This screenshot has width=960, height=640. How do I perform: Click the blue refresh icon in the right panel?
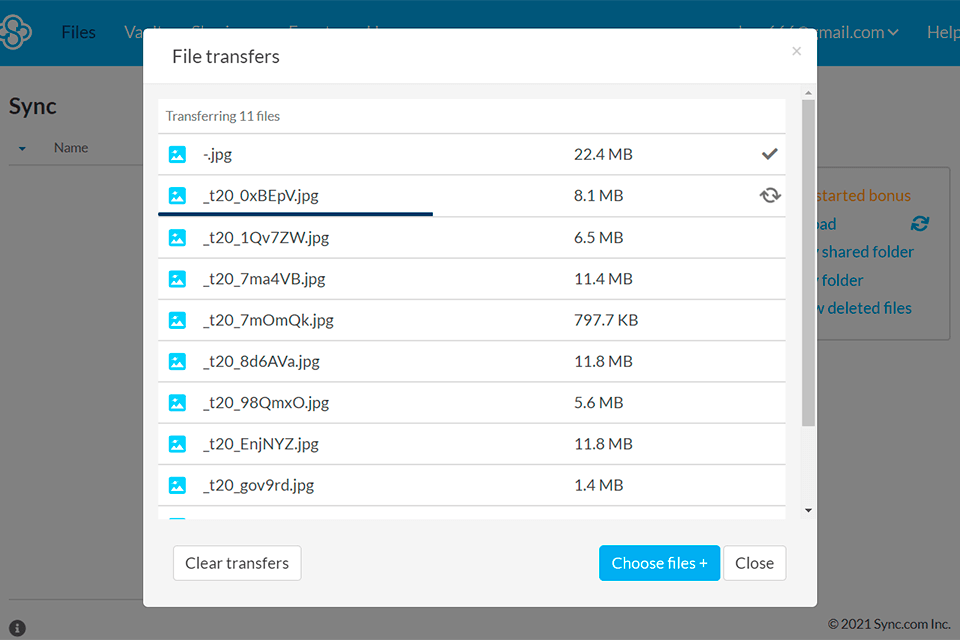920,224
